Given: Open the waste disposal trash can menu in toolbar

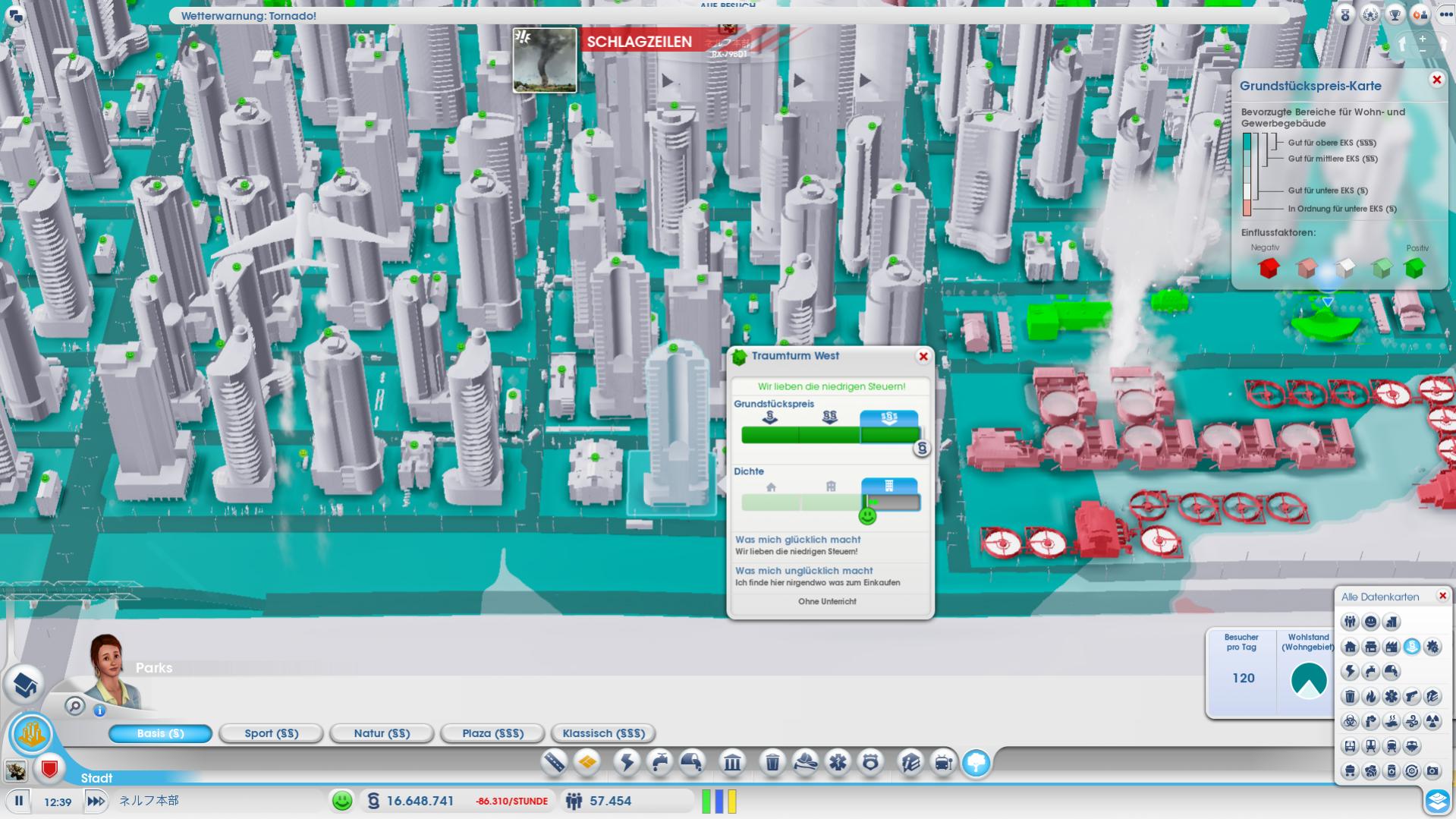Looking at the screenshot, I should coord(772,761).
